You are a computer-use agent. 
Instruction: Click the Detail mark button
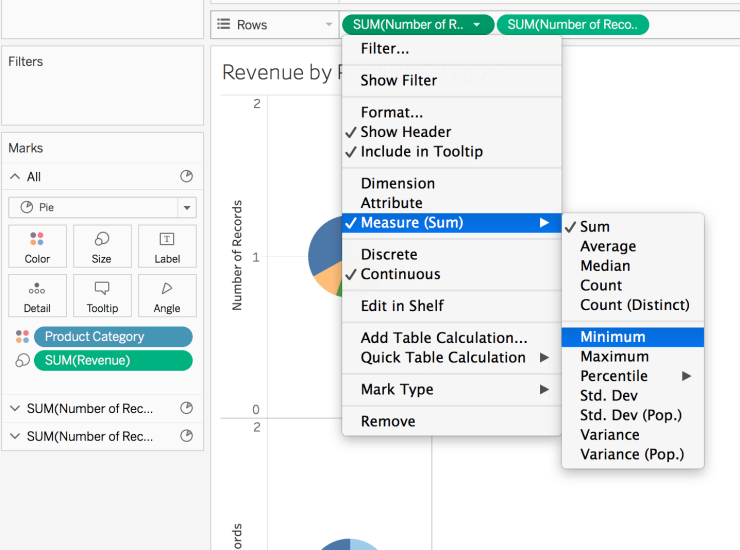[x=37, y=296]
